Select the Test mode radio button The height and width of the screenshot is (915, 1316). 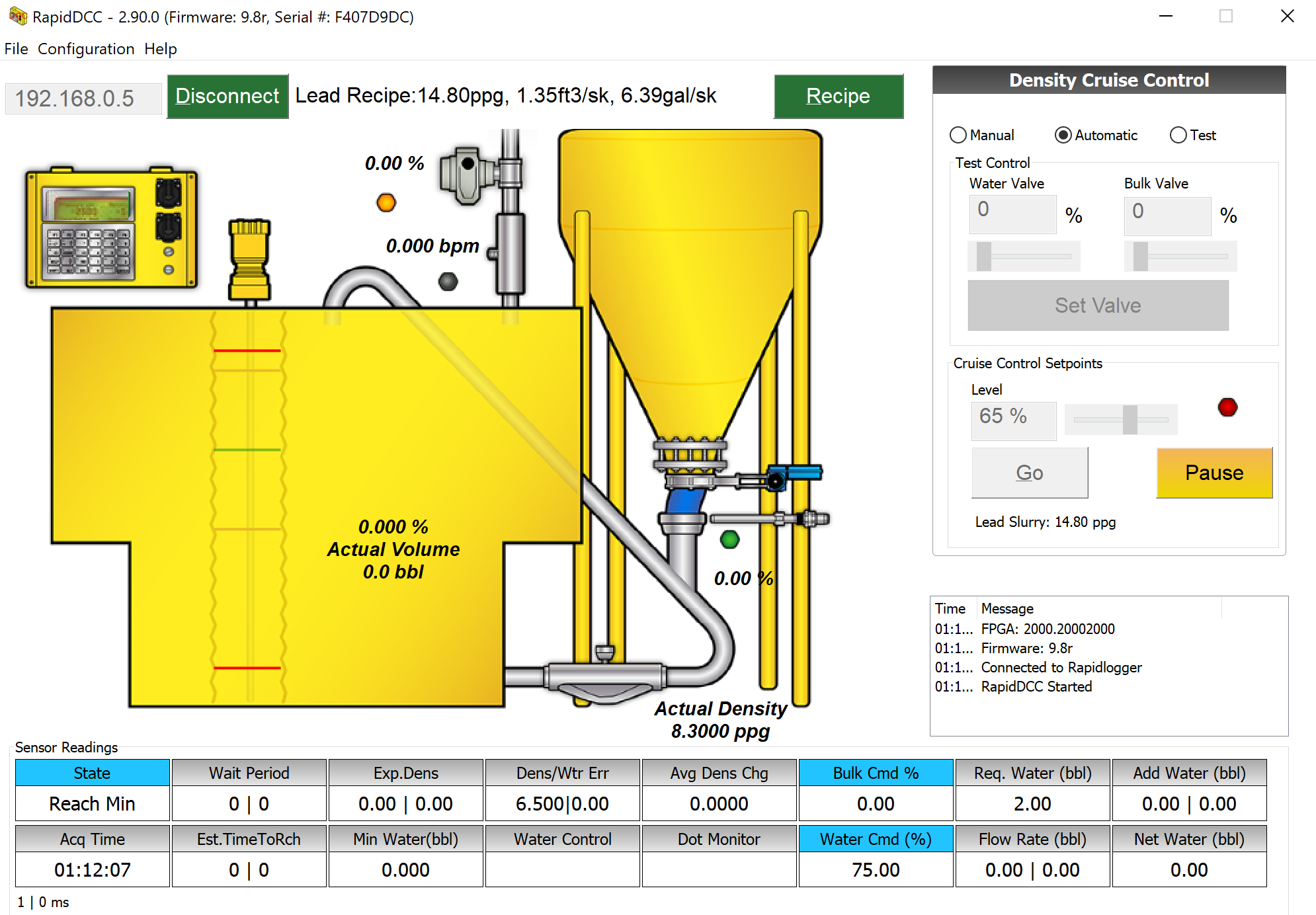click(1193, 135)
